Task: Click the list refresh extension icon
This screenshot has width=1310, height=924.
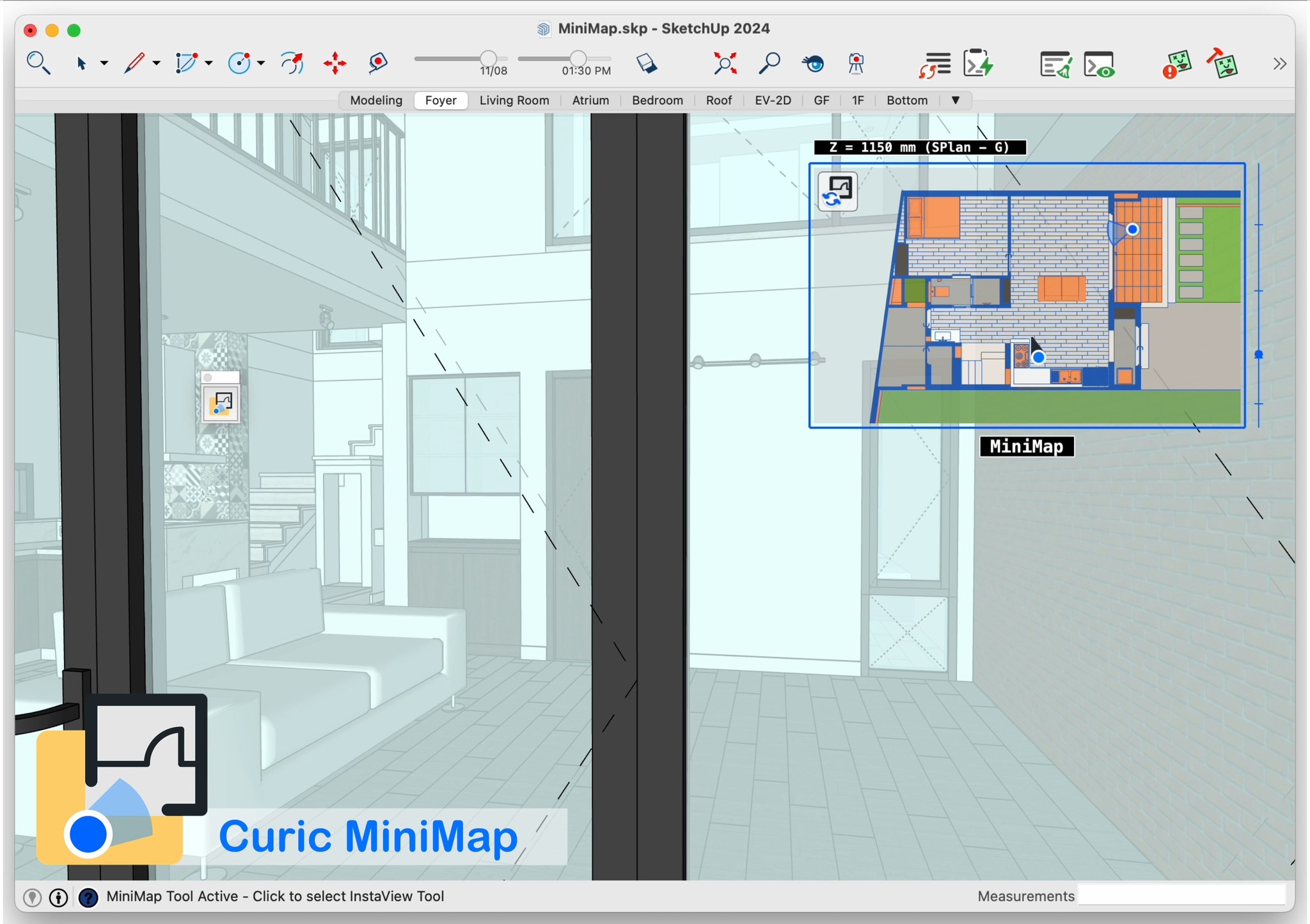Action: point(935,65)
